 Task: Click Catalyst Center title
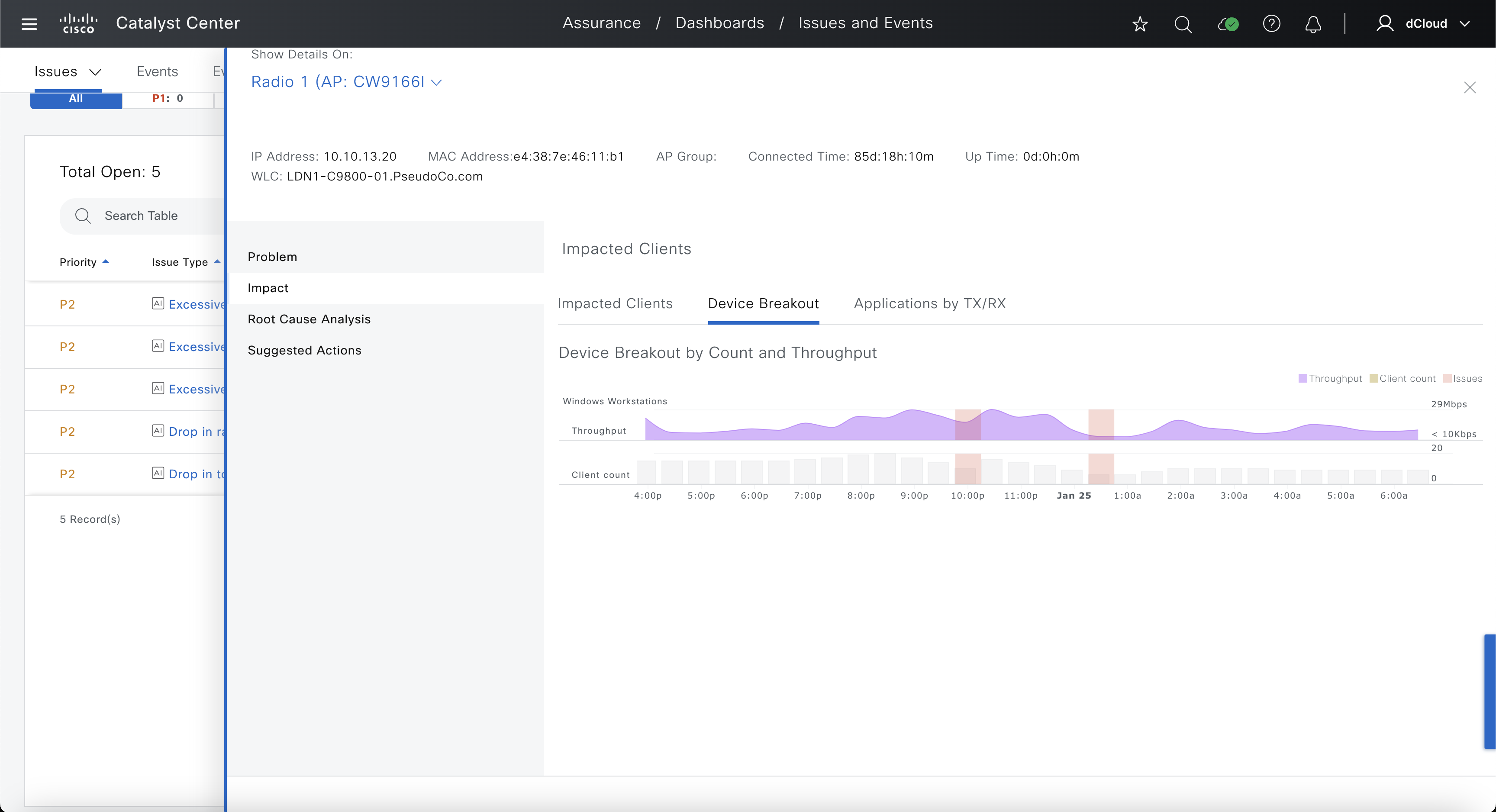pyautogui.click(x=178, y=23)
